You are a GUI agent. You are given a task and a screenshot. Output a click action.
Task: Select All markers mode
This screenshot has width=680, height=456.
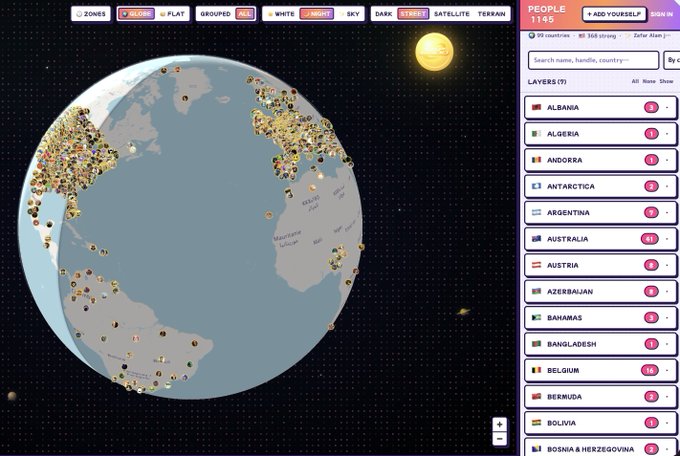[245, 14]
